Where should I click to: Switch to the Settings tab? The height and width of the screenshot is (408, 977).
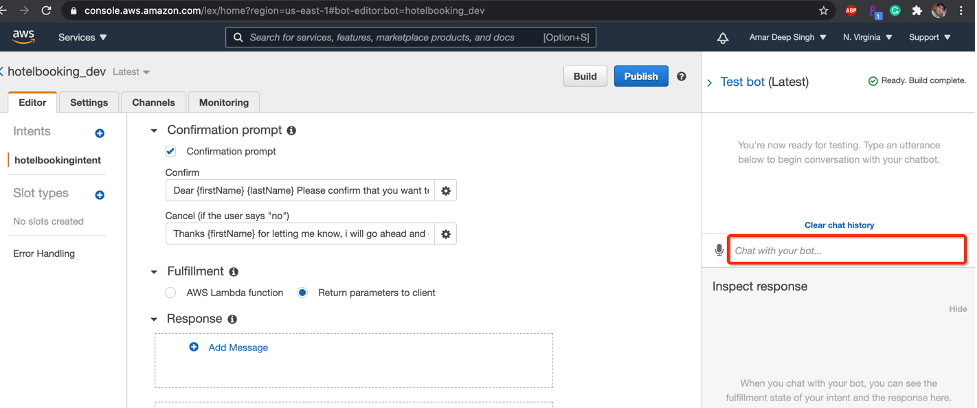tap(89, 102)
